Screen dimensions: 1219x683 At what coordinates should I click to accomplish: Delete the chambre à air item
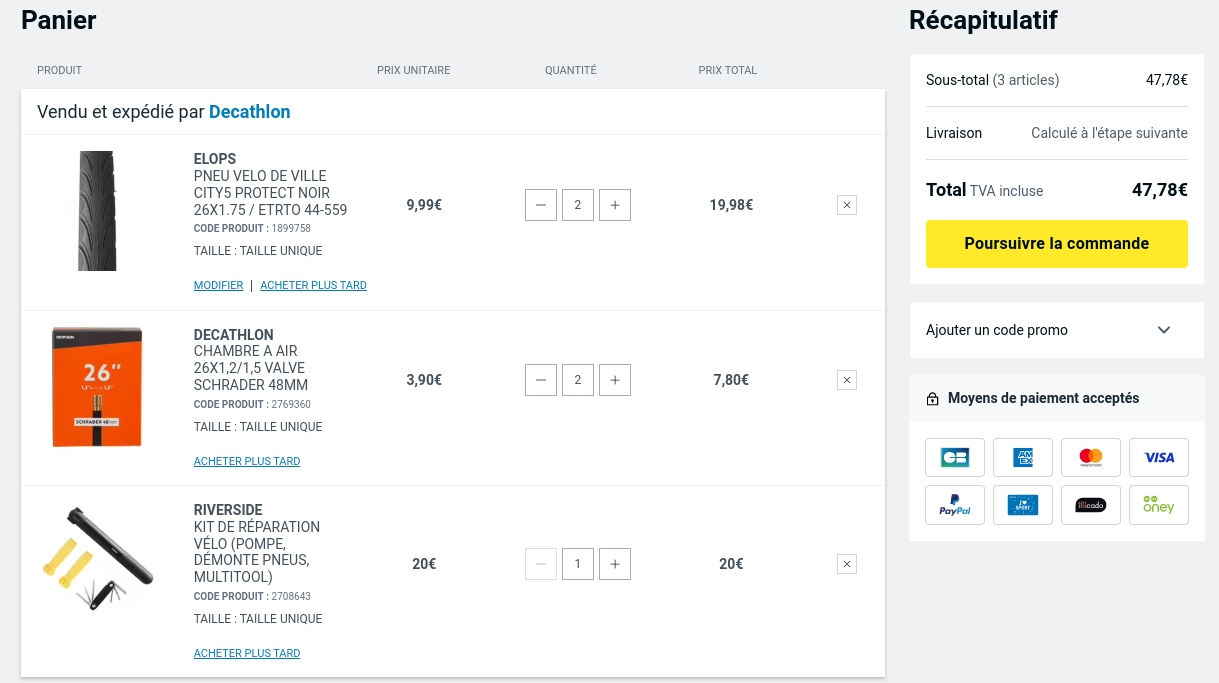[x=846, y=380]
